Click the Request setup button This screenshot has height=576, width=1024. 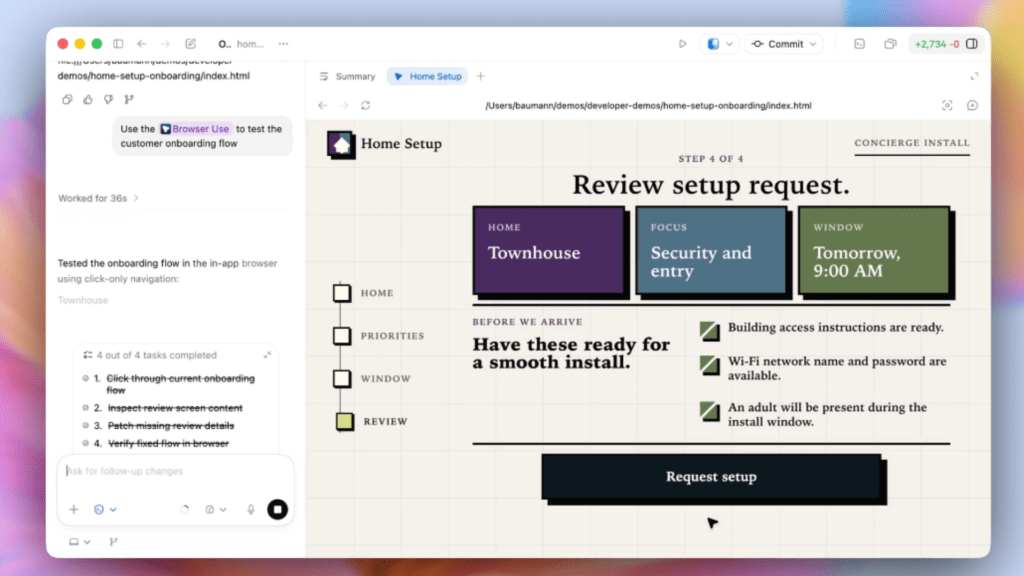(x=711, y=477)
